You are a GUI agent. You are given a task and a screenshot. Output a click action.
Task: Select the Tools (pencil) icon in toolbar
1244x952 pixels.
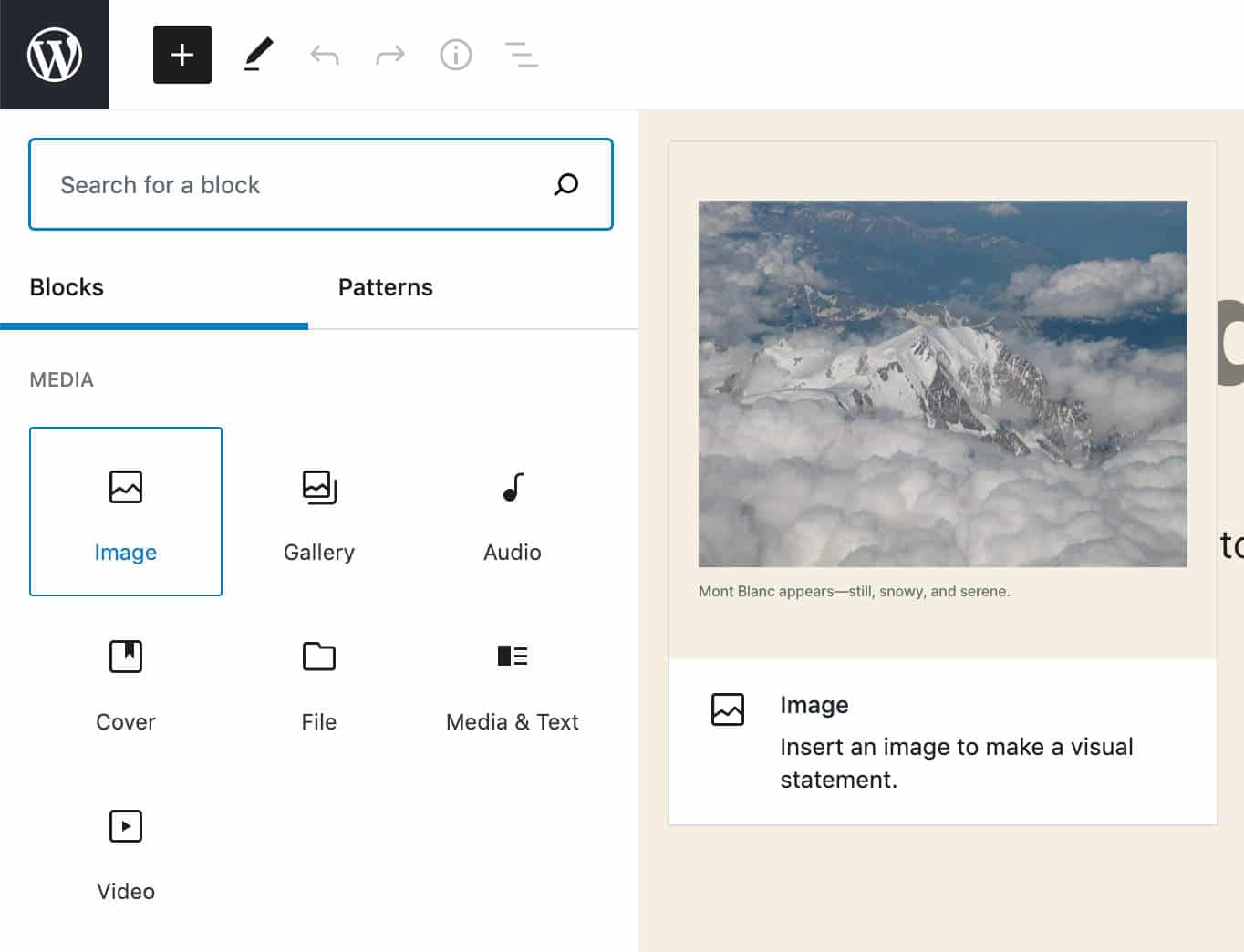(x=259, y=55)
